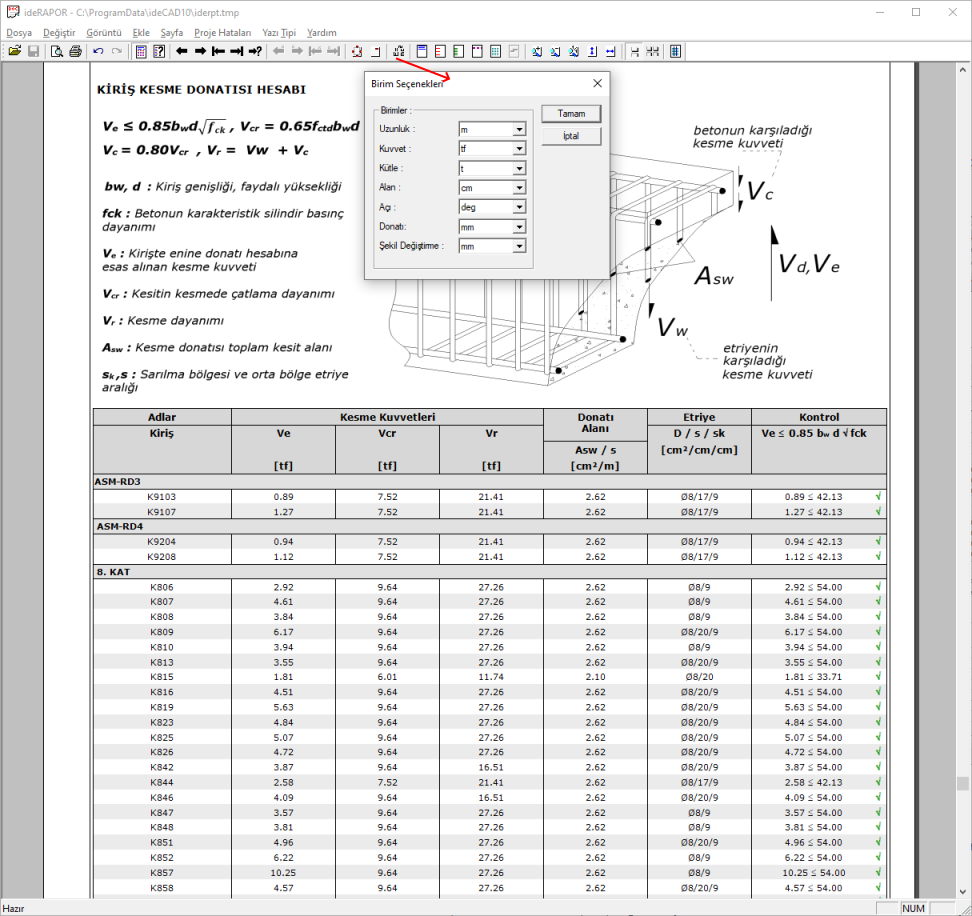Viewport: 972px width, 916px height.
Task: Click the NUM indicator in the status bar
Action: [x=913, y=909]
